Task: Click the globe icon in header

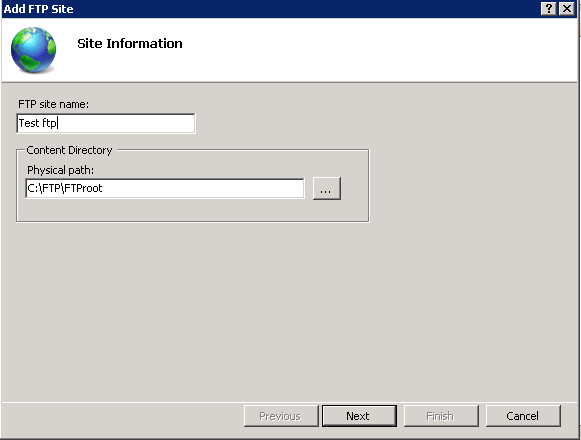Action: click(33, 50)
